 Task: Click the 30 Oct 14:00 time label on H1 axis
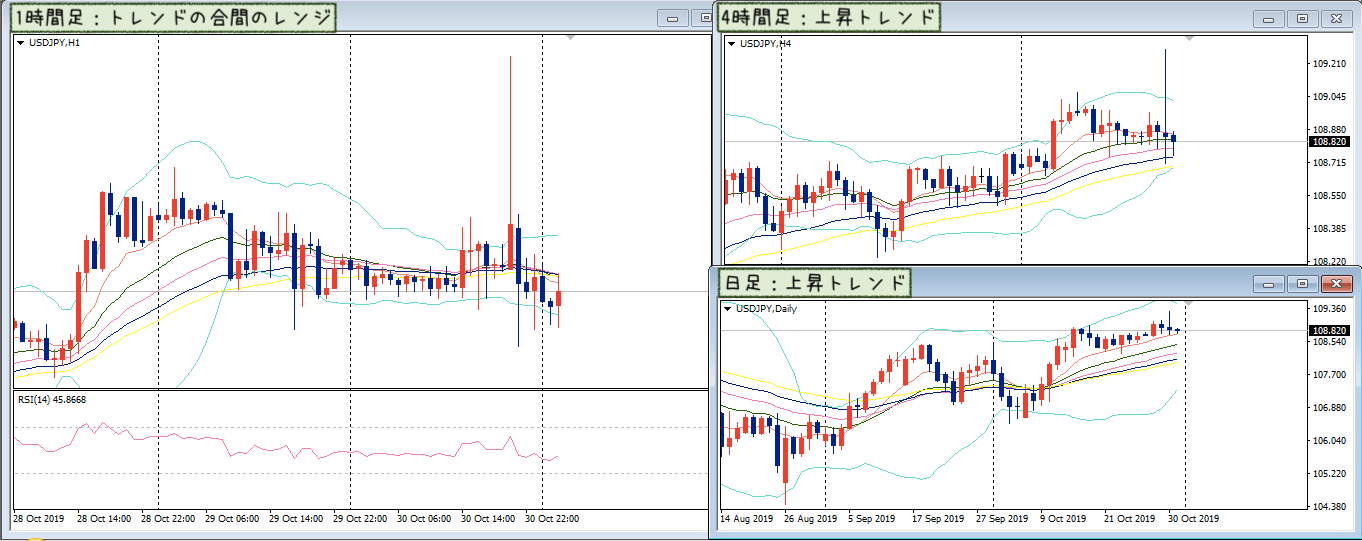488,519
